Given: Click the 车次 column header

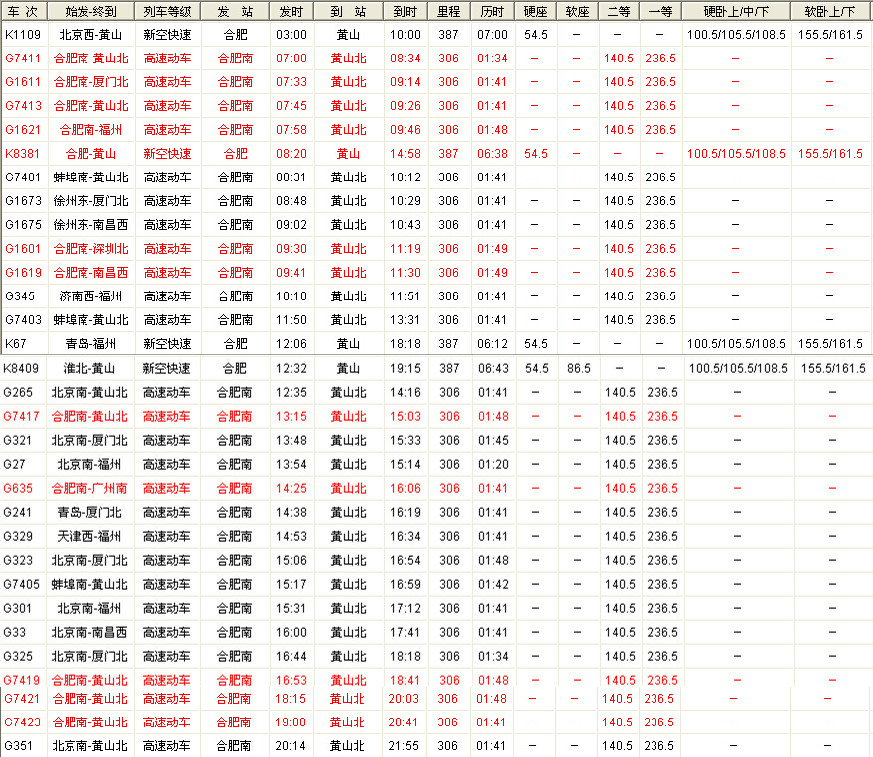Looking at the screenshot, I should [22, 11].
